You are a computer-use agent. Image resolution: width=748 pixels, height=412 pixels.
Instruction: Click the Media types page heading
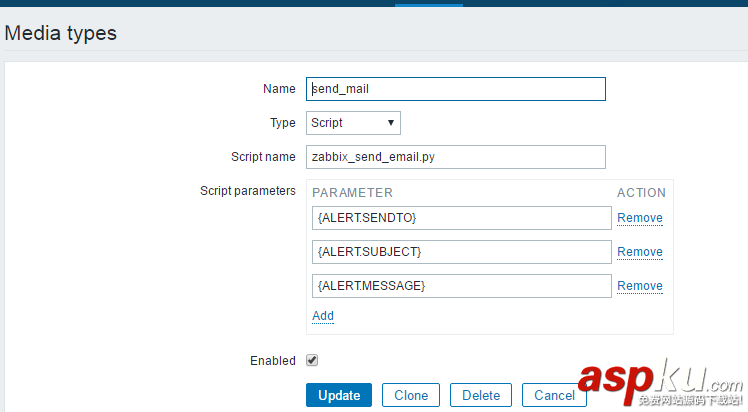tap(61, 33)
